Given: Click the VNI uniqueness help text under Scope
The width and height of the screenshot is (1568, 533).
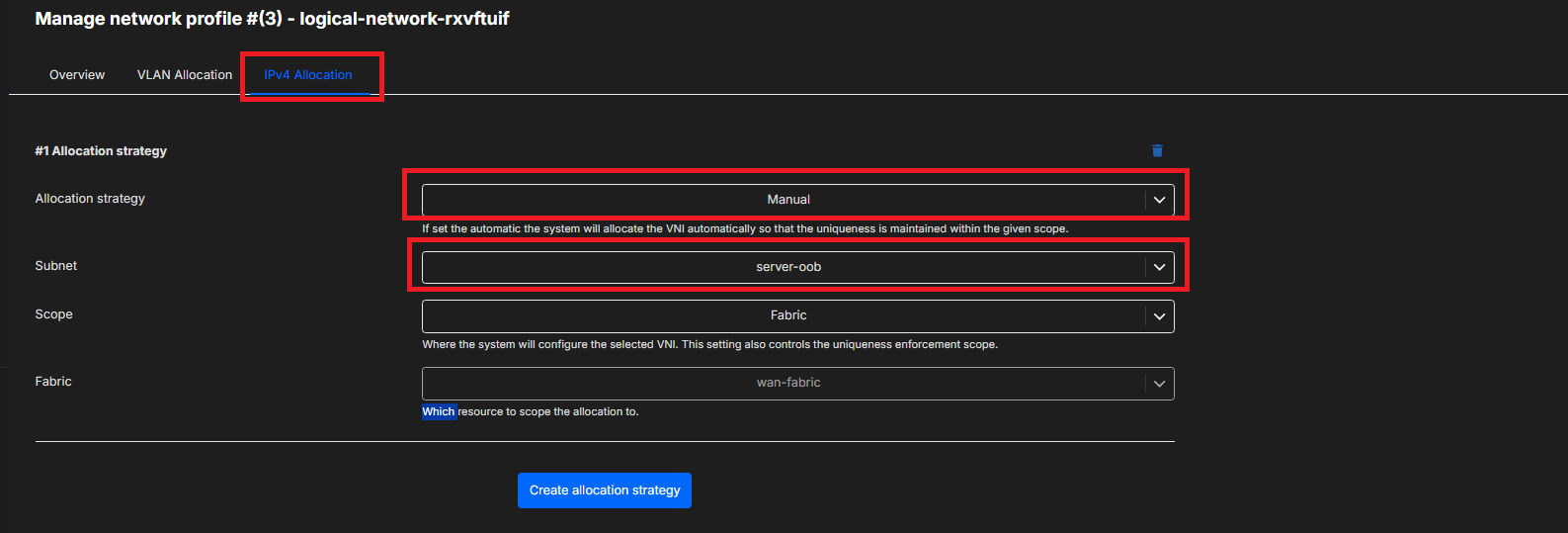Looking at the screenshot, I should [x=709, y=345].
